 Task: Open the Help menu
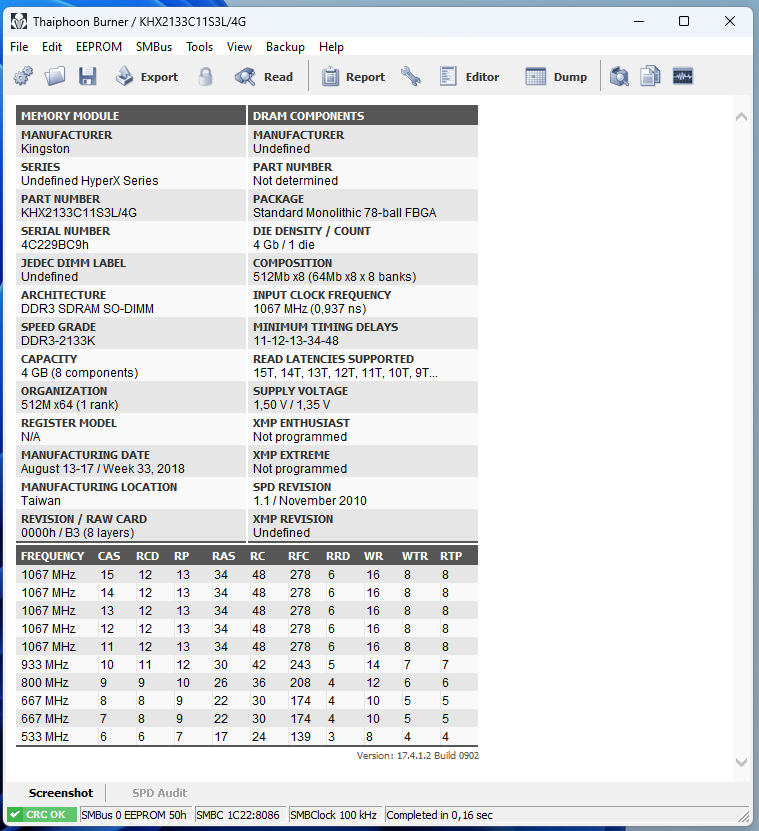331,47
